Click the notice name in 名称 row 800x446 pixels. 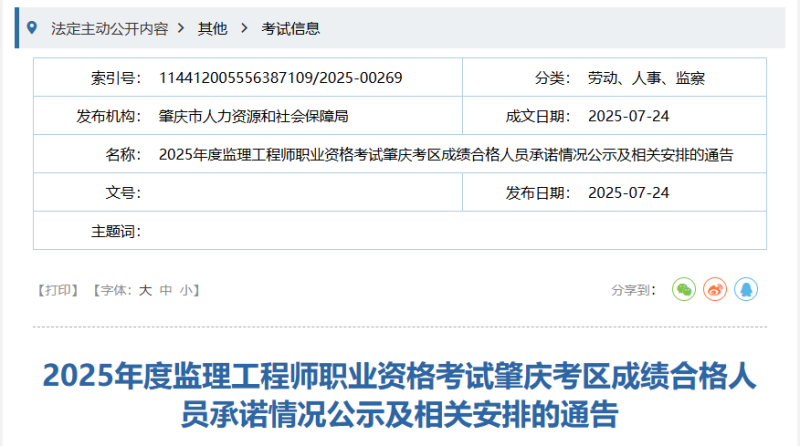click(446, 154)
